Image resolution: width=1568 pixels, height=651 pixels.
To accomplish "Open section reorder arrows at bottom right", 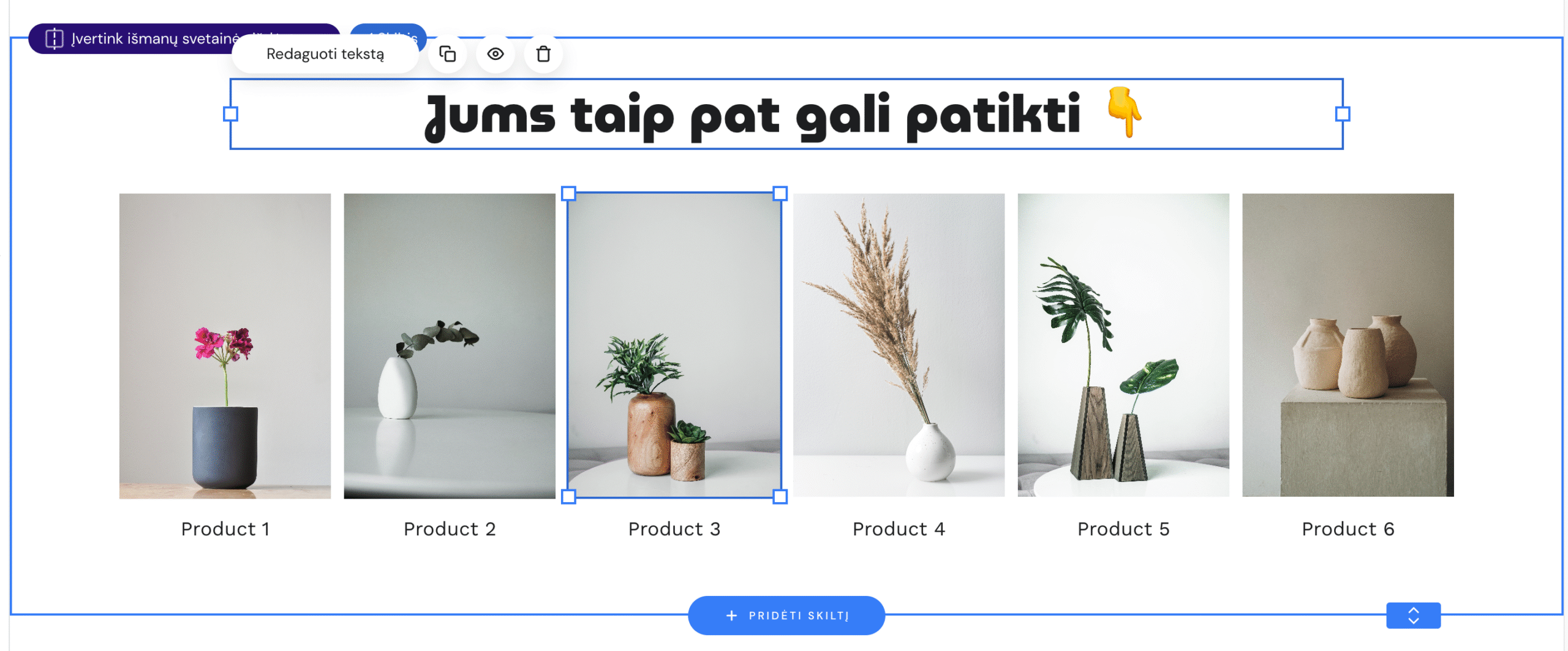I will [1414, 615].
